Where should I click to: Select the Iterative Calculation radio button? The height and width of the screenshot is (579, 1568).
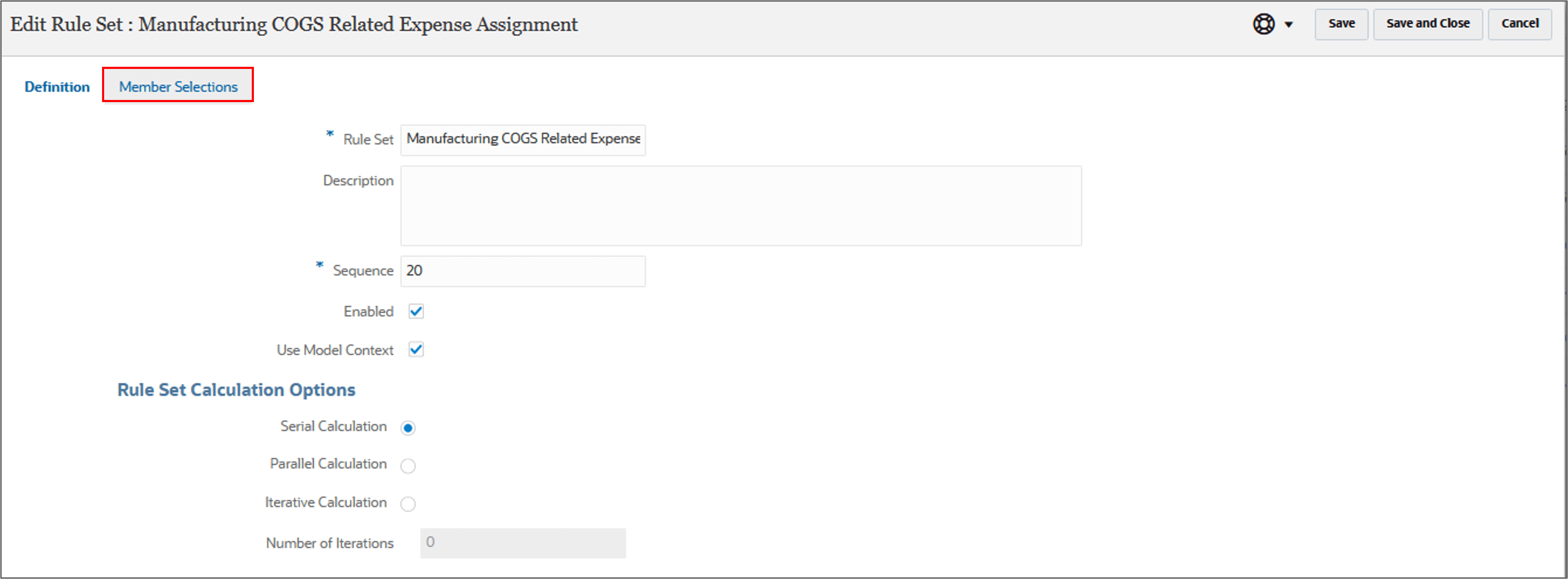408,504
